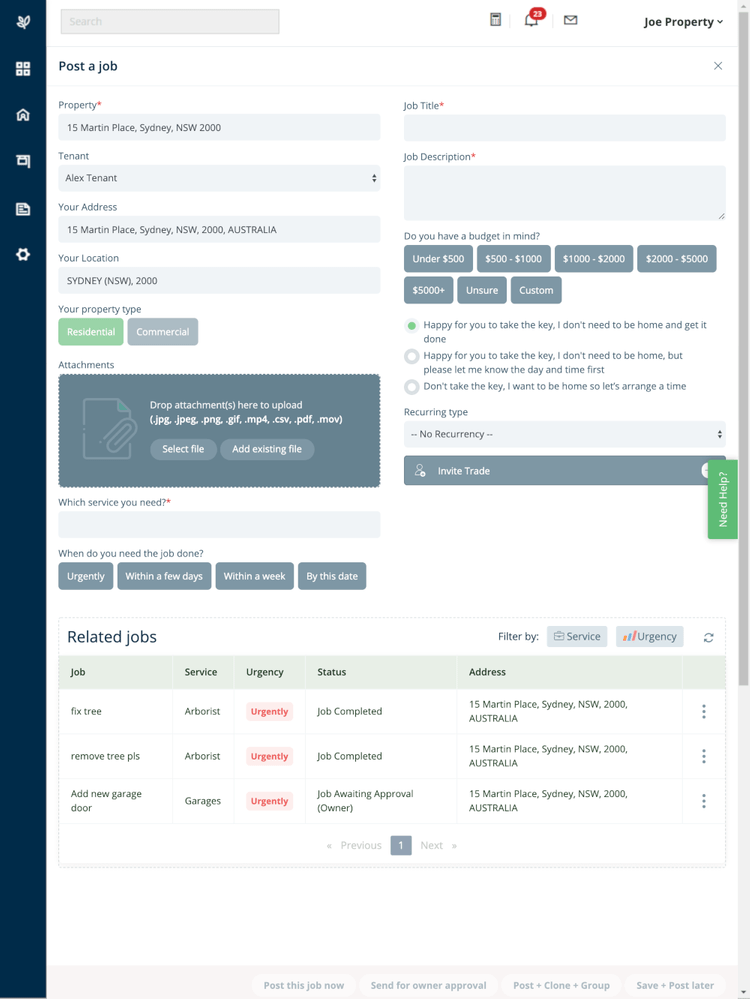750x999 pixels.
Task: Select page 1 in pagination
Action: 401,845
